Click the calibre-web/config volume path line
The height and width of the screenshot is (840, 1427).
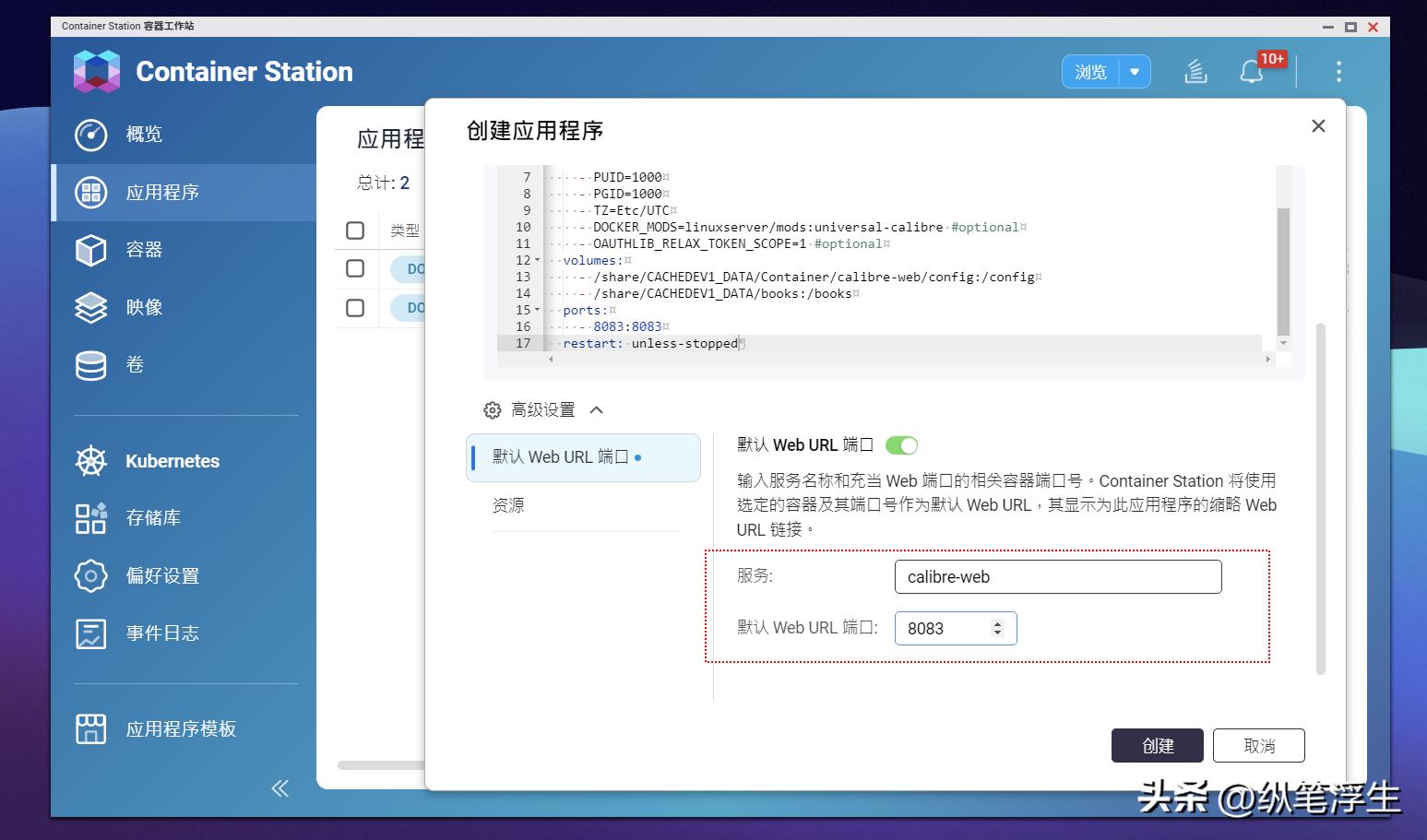814,277
